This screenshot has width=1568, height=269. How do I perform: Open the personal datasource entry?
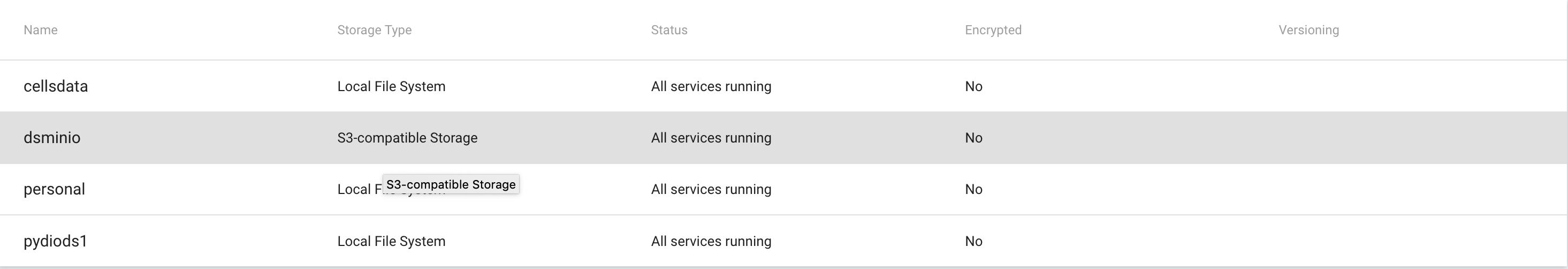coord(54,189)
